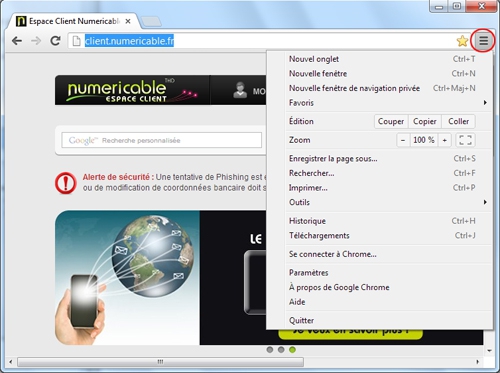Click the Google Recherche personnalisée search field

tap(162, 140)
